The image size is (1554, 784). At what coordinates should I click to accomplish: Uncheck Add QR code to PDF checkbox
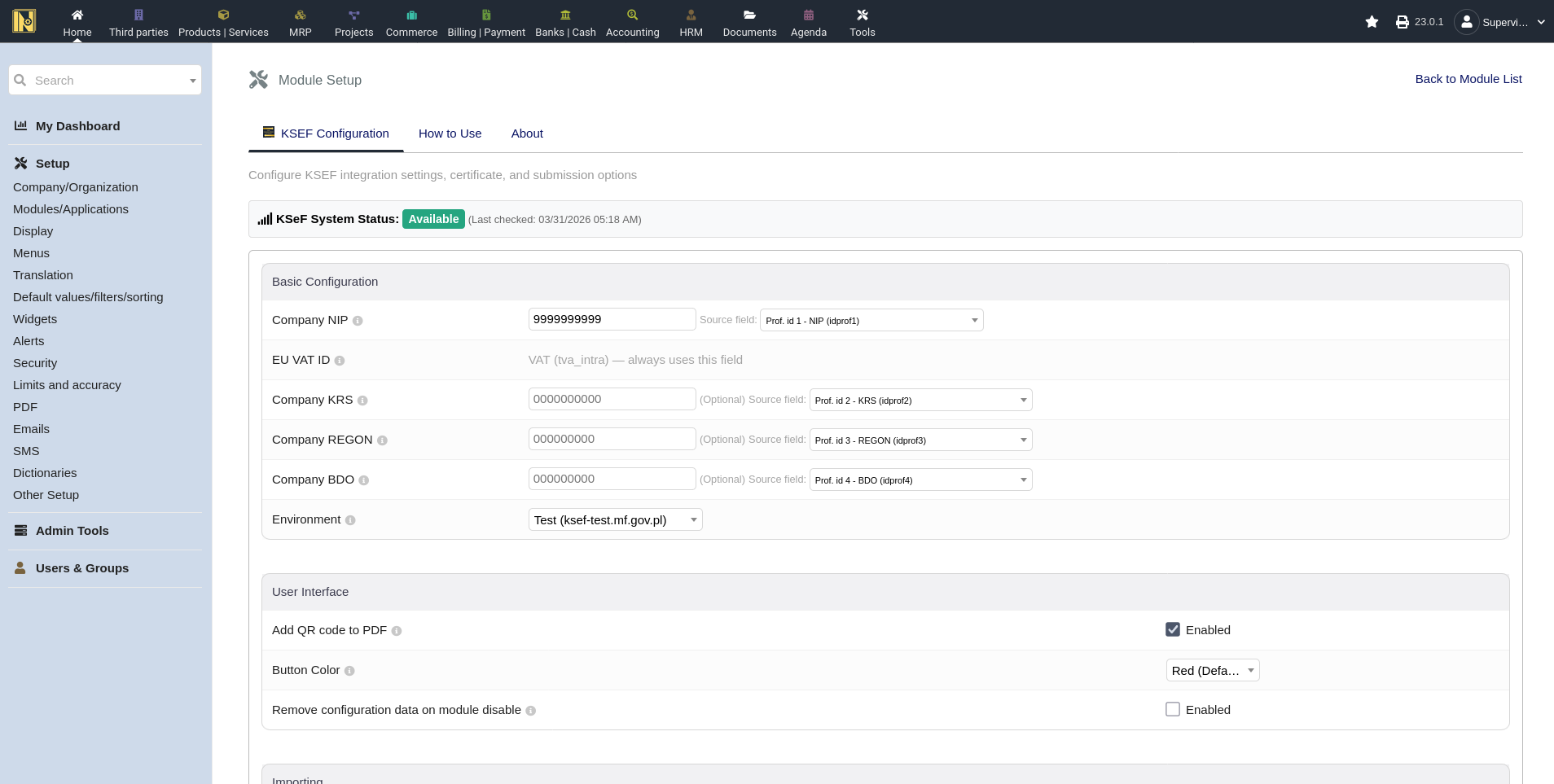(x=1173, y=629)
